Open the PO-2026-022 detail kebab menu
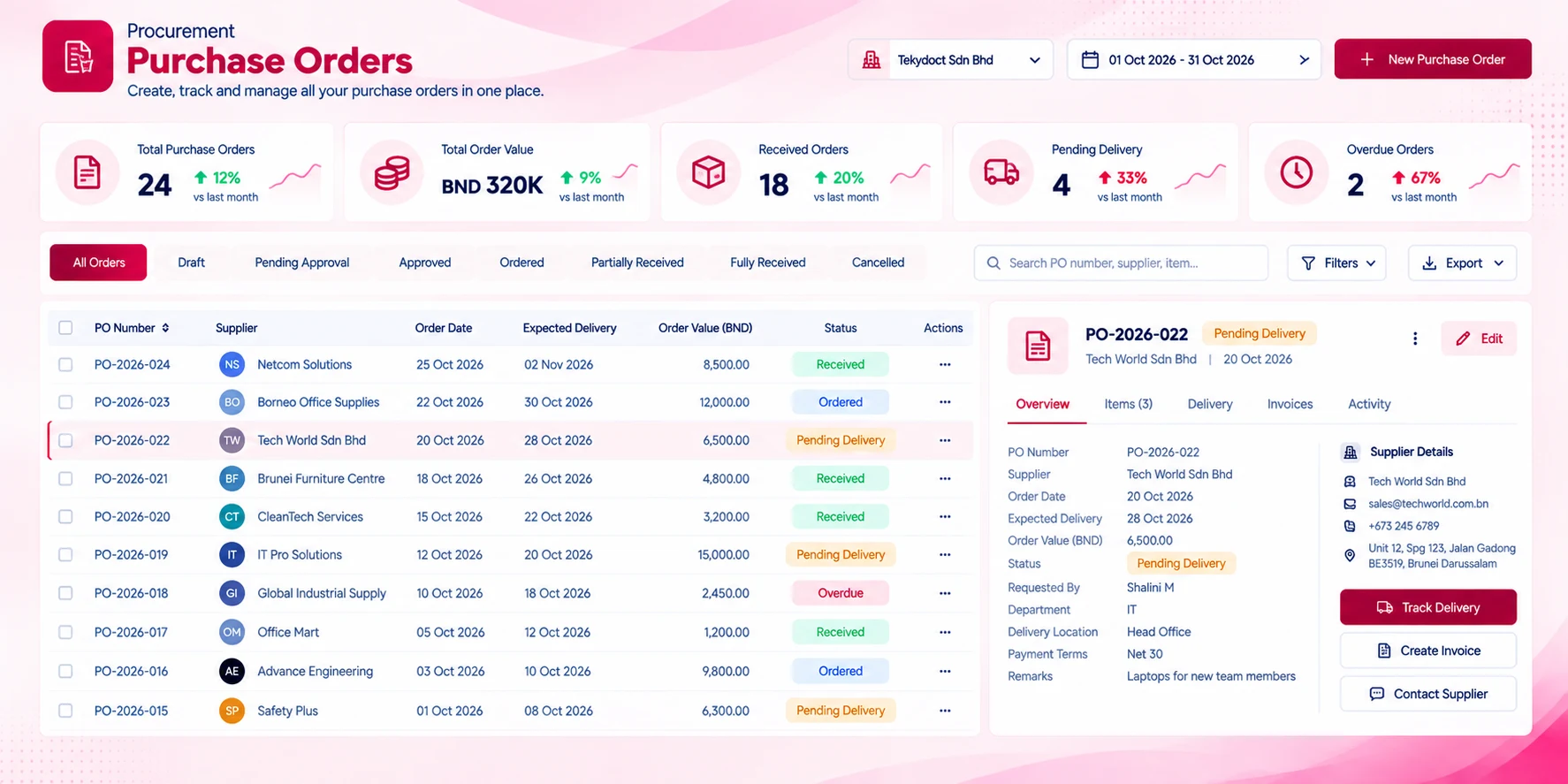1568x784 pixels. point(1415,339)
